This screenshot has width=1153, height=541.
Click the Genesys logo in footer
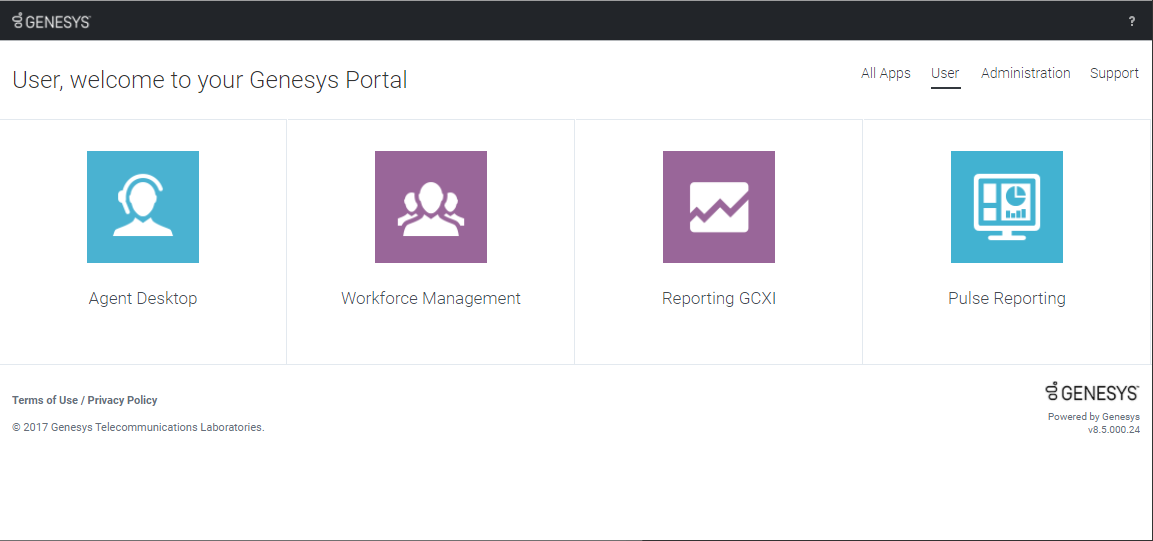click(1092, 392)
